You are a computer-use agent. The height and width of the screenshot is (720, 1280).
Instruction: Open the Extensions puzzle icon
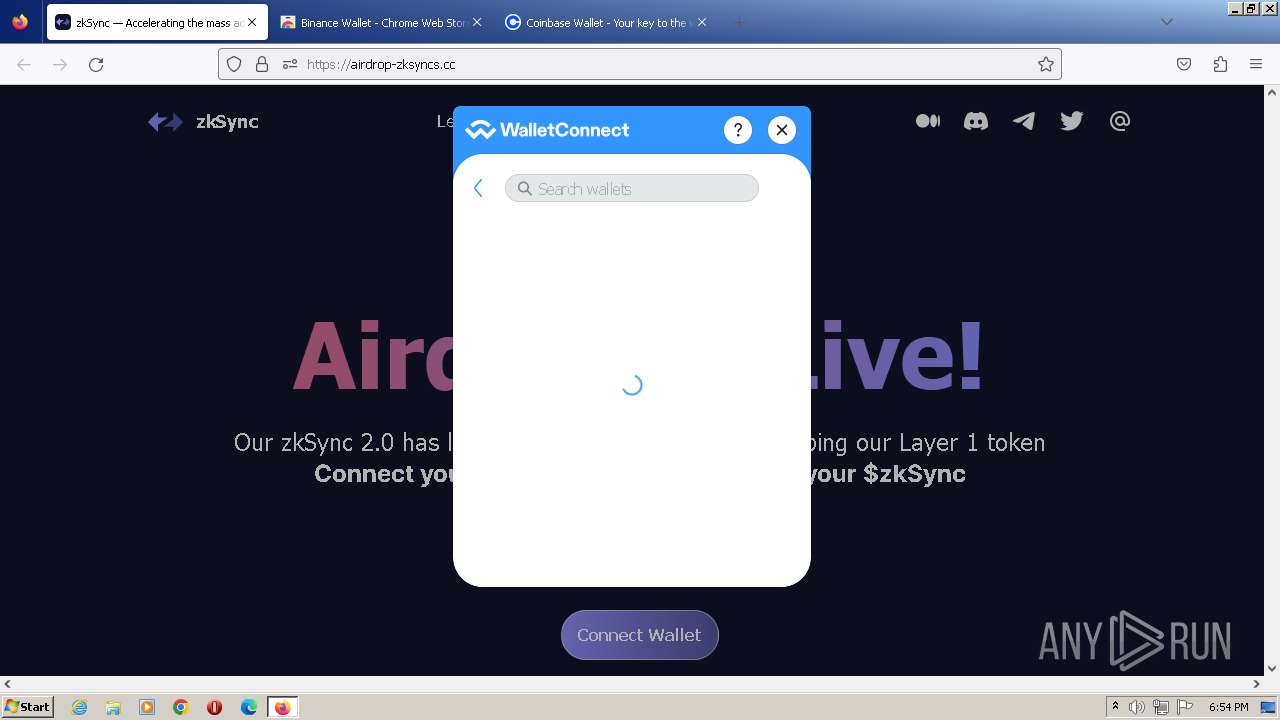(1220, 64)
